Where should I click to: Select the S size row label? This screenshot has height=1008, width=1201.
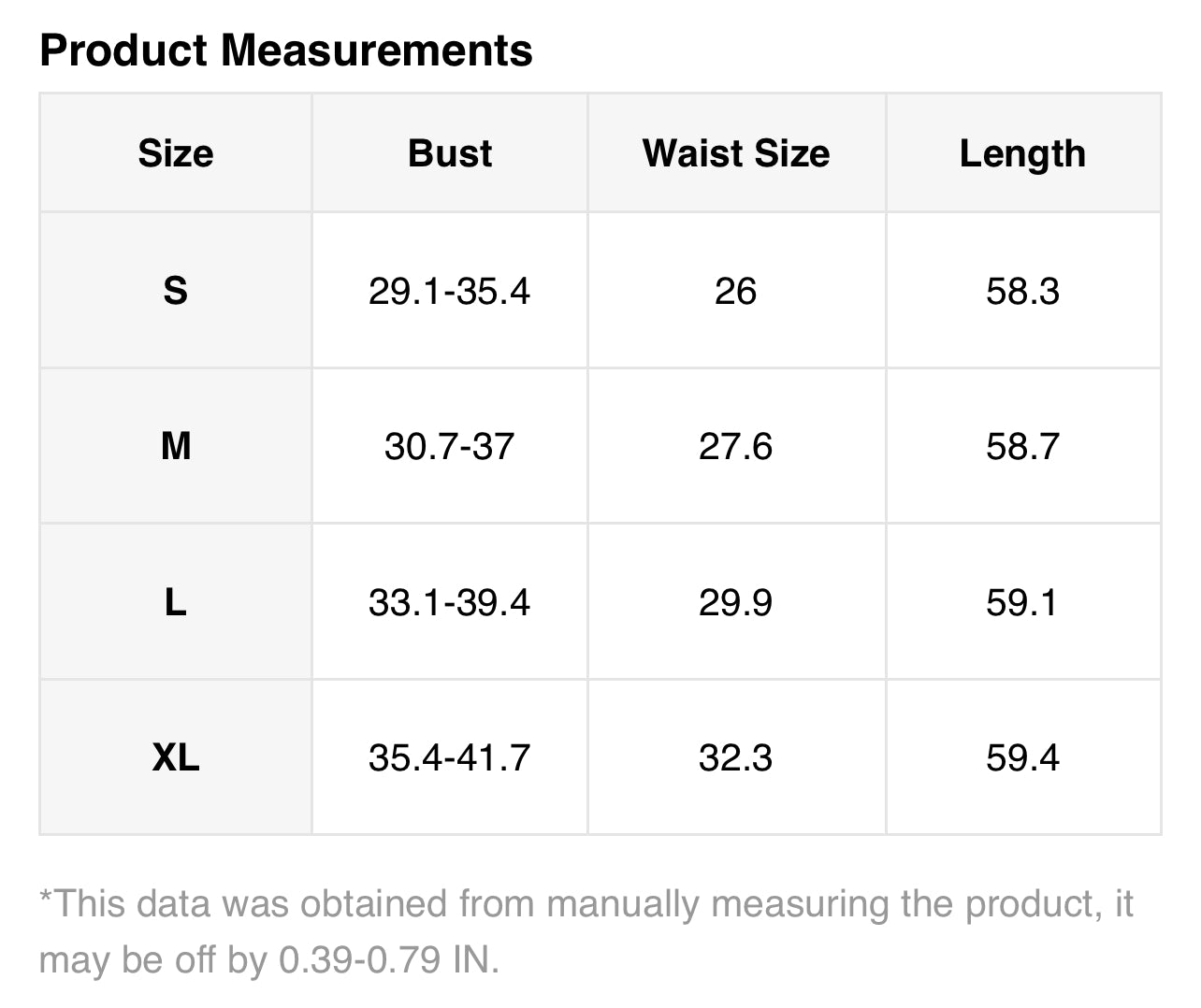coord(176,291)
